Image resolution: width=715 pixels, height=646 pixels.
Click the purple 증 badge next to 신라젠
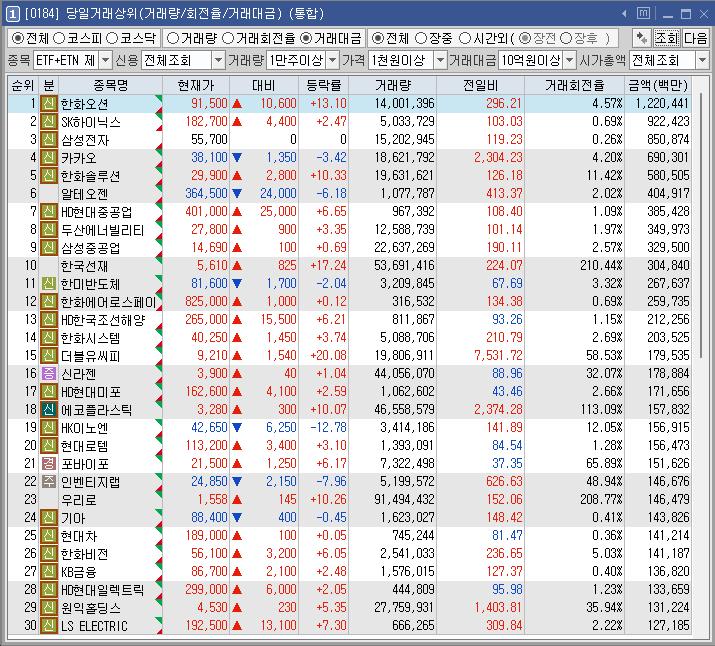point(48,373)
